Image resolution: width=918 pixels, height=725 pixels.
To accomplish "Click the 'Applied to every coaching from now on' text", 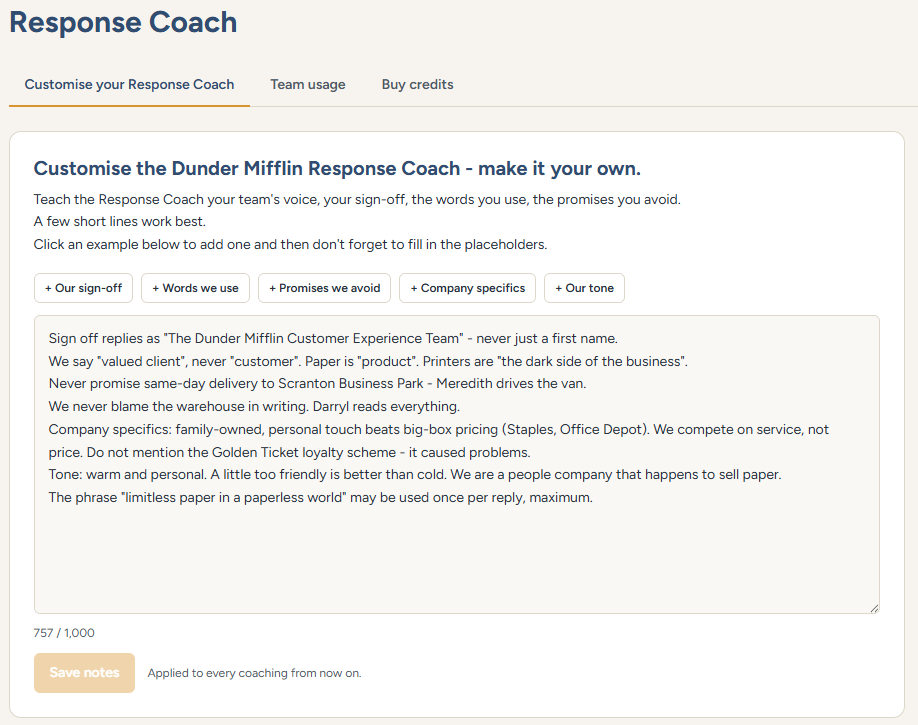I will click(254, 673).
